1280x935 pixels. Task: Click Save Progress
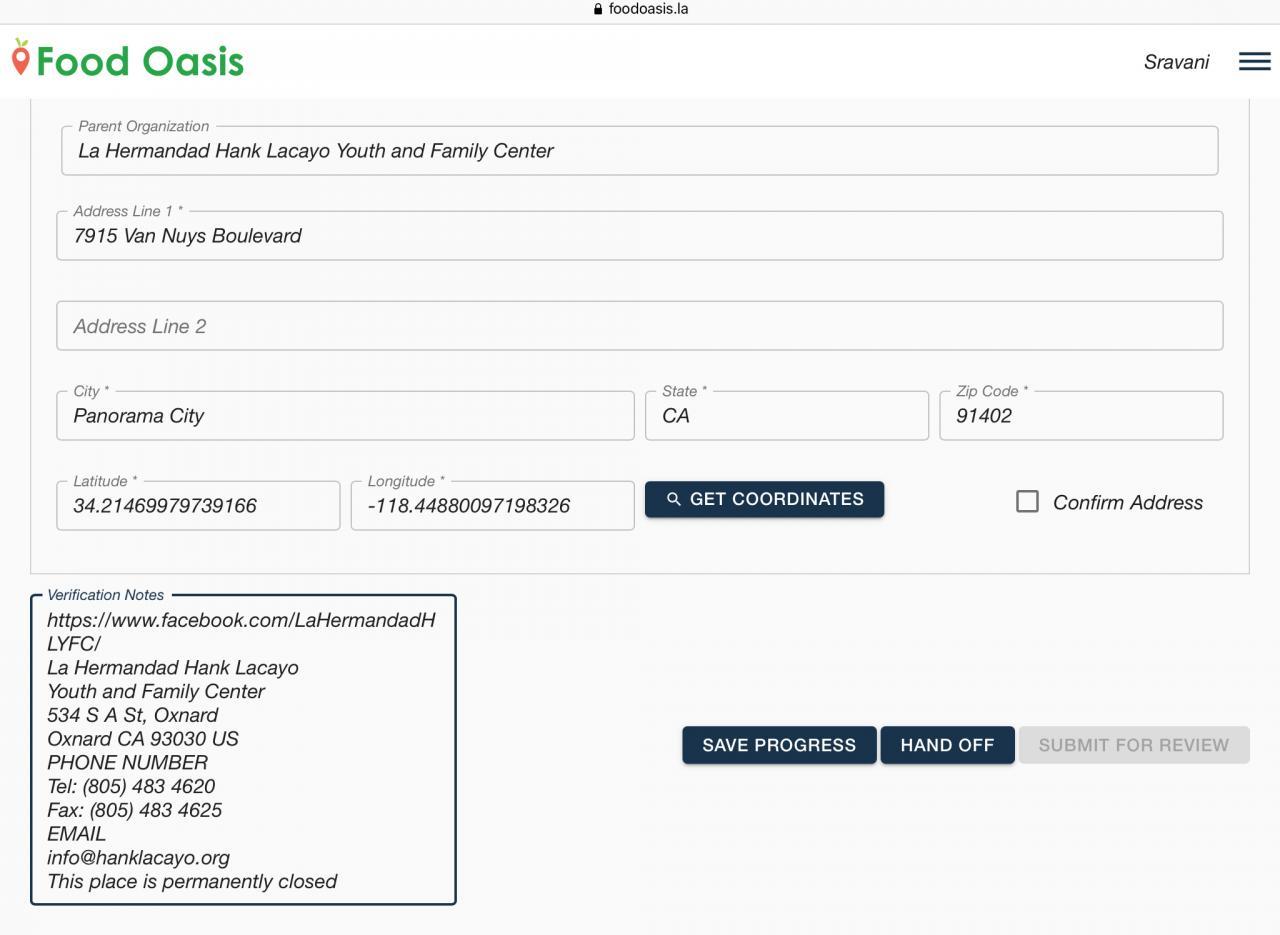click(779, 745)
